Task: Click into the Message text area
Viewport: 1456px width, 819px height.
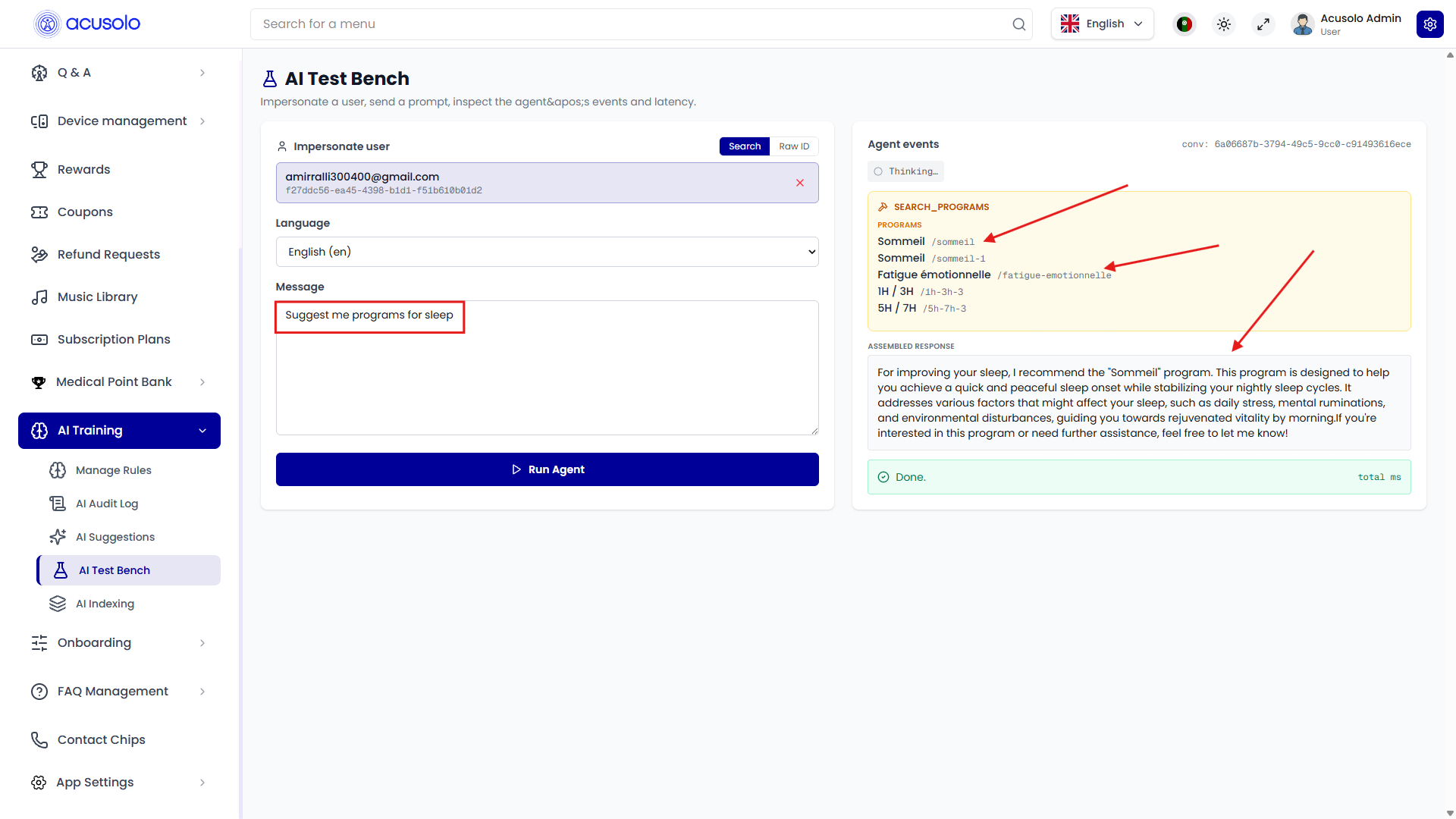Action: (x=547, y=368)
